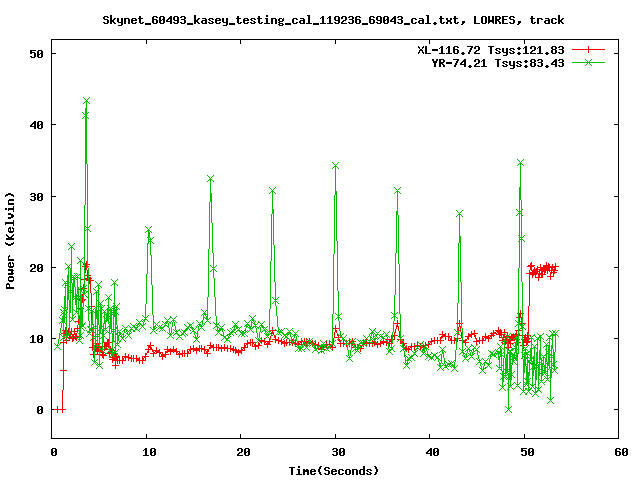Click the green peak marker at 30 seconds
The image size is (640, 480).
click(336, 165)
